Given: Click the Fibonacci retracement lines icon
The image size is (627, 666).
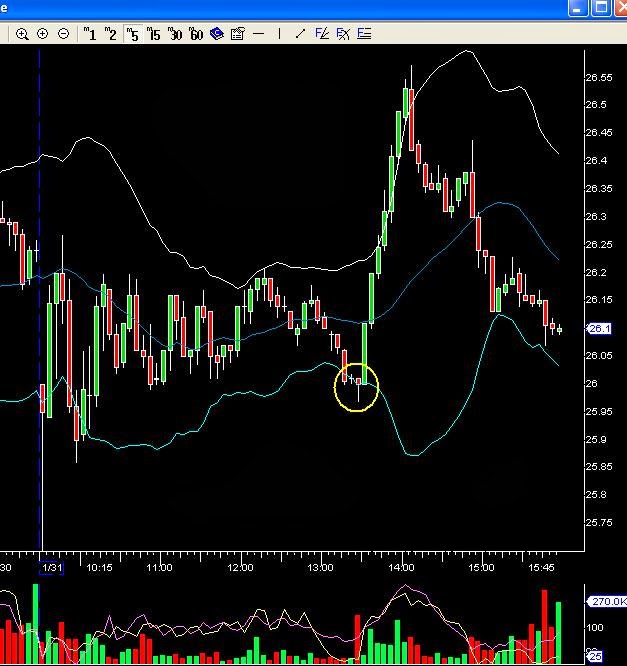Looking at the screenshot, I should (x=364, y=34).
